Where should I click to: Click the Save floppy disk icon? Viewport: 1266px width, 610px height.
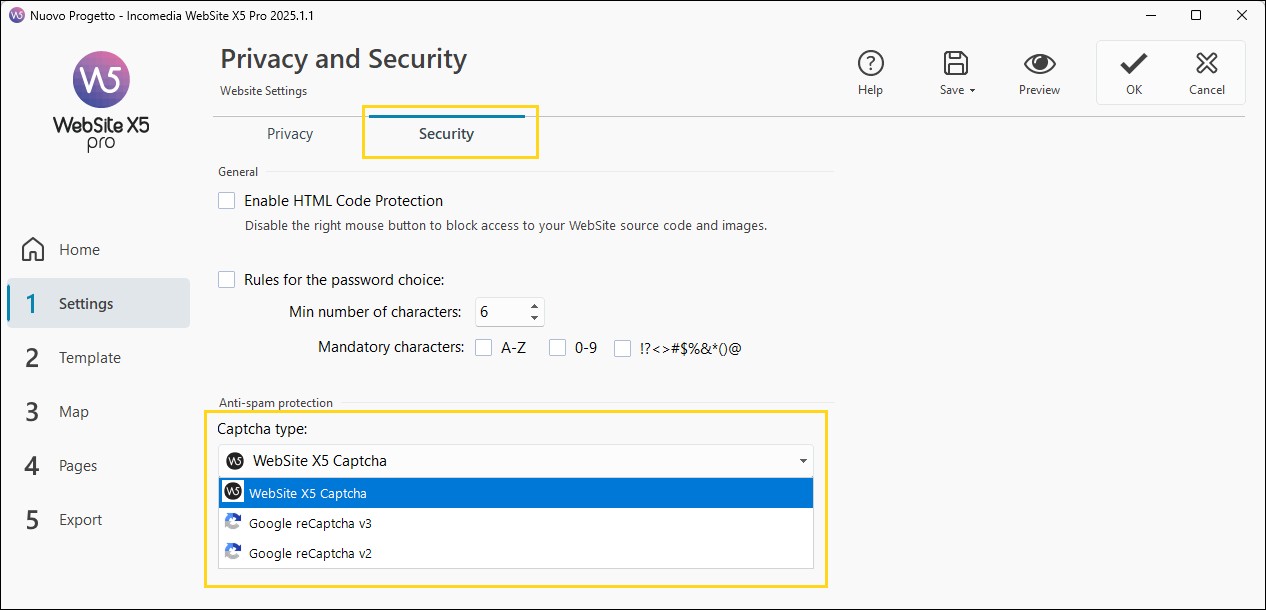coord(956,63)
